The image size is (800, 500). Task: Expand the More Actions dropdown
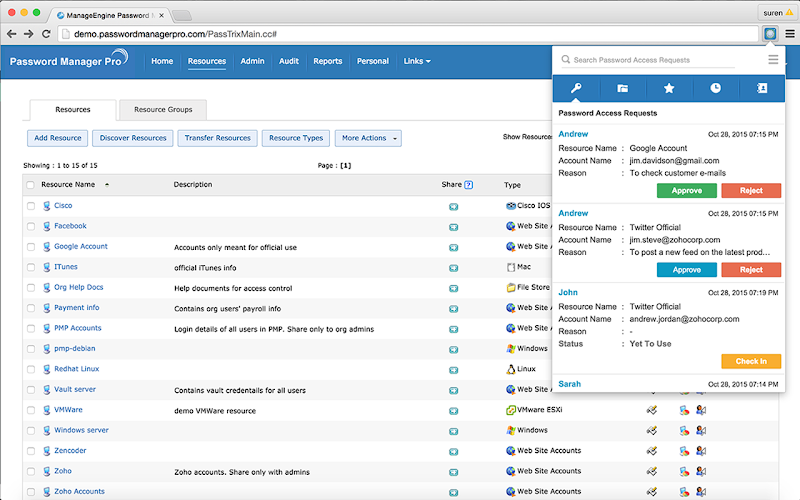coord(368,138)
